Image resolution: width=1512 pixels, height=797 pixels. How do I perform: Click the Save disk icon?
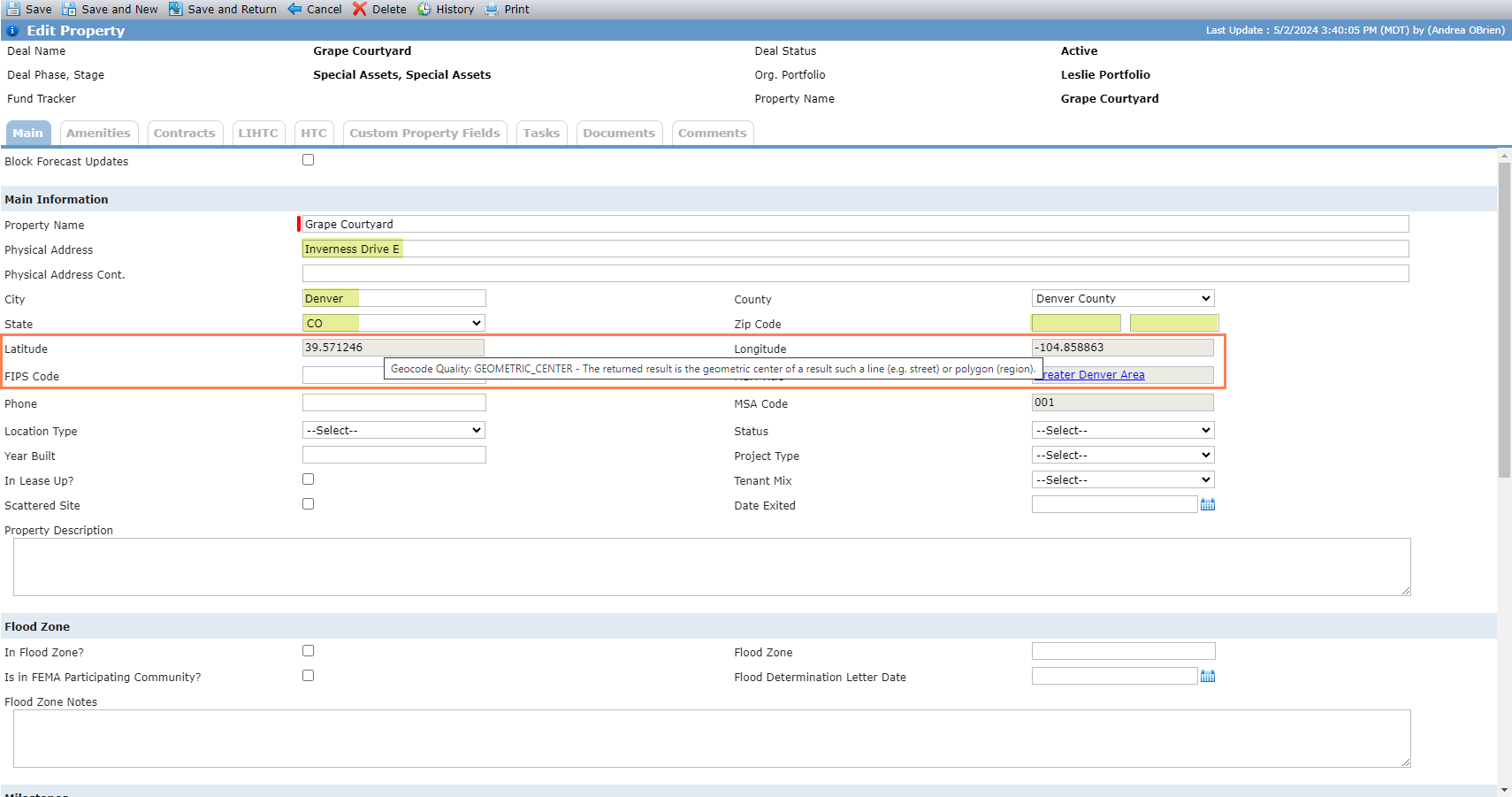[13, 9]
